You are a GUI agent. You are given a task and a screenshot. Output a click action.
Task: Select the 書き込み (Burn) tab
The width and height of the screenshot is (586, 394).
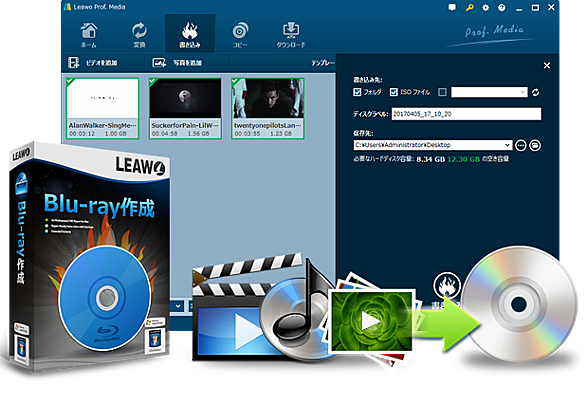189,34
